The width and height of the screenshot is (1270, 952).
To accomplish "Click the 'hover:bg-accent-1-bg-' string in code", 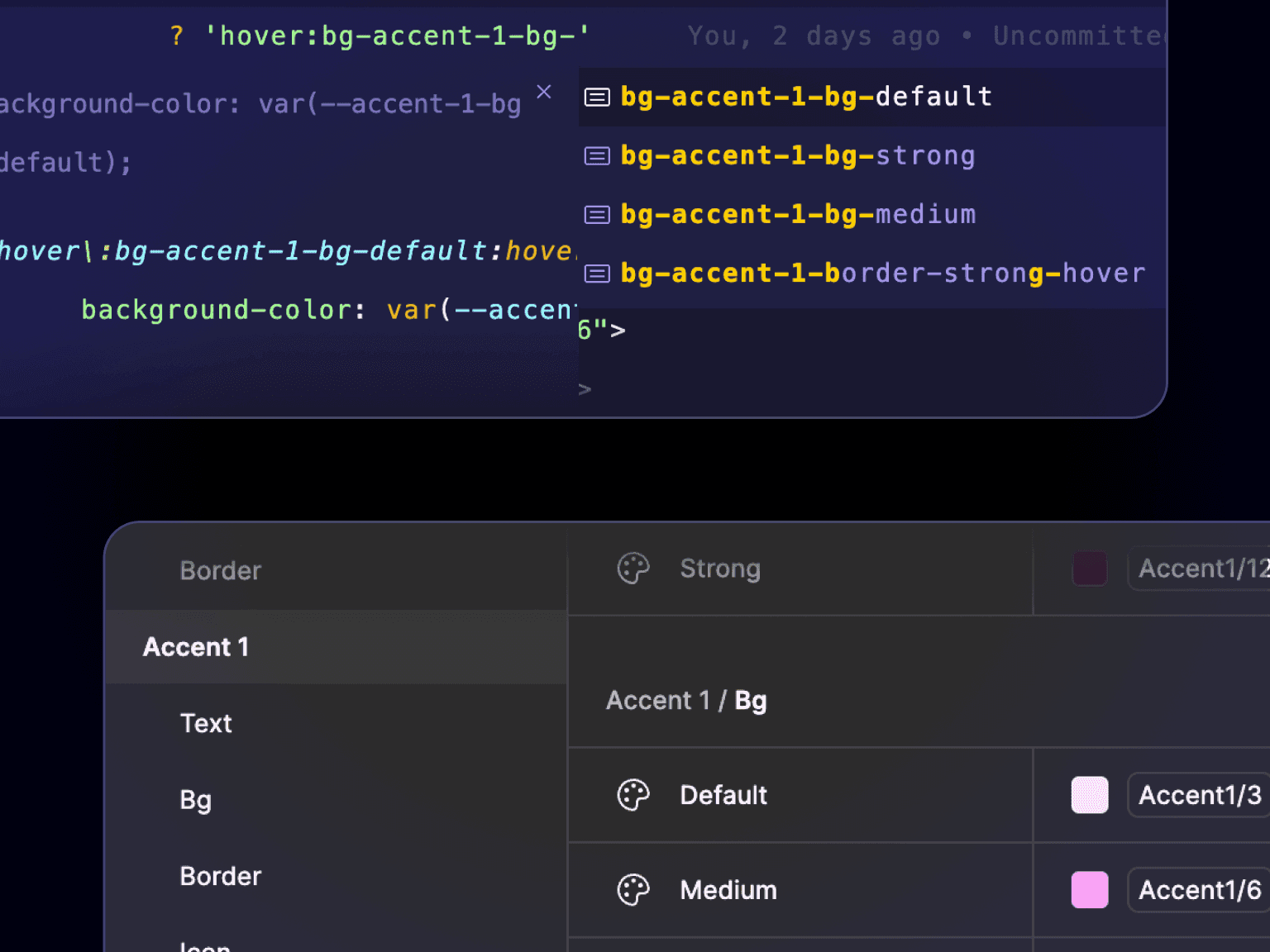I will point(397,36).
